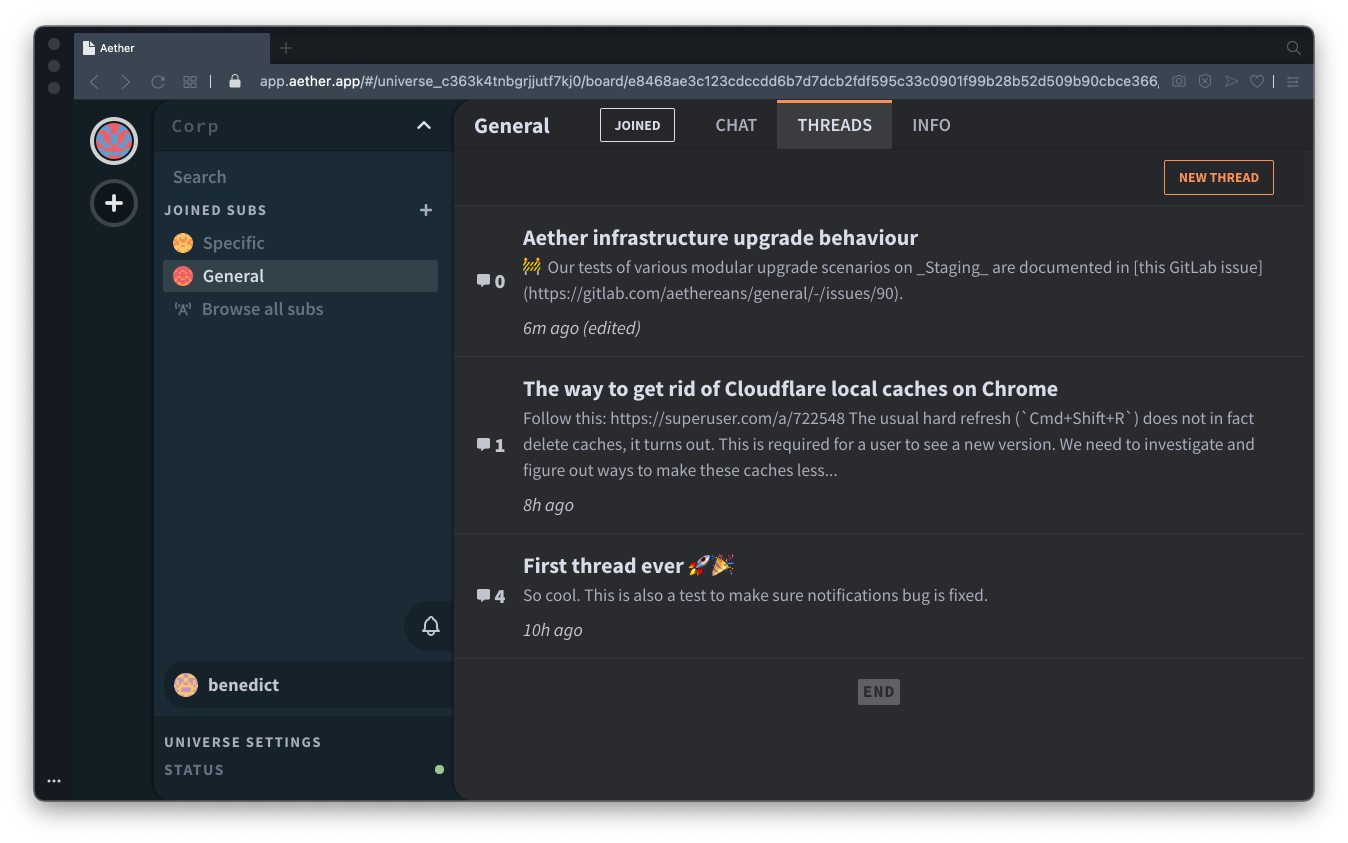Image resolution: width=1348 pixels, height=843 pixels.
Task: Take a snapshot with camera icon
Action: coord(1179,82)
